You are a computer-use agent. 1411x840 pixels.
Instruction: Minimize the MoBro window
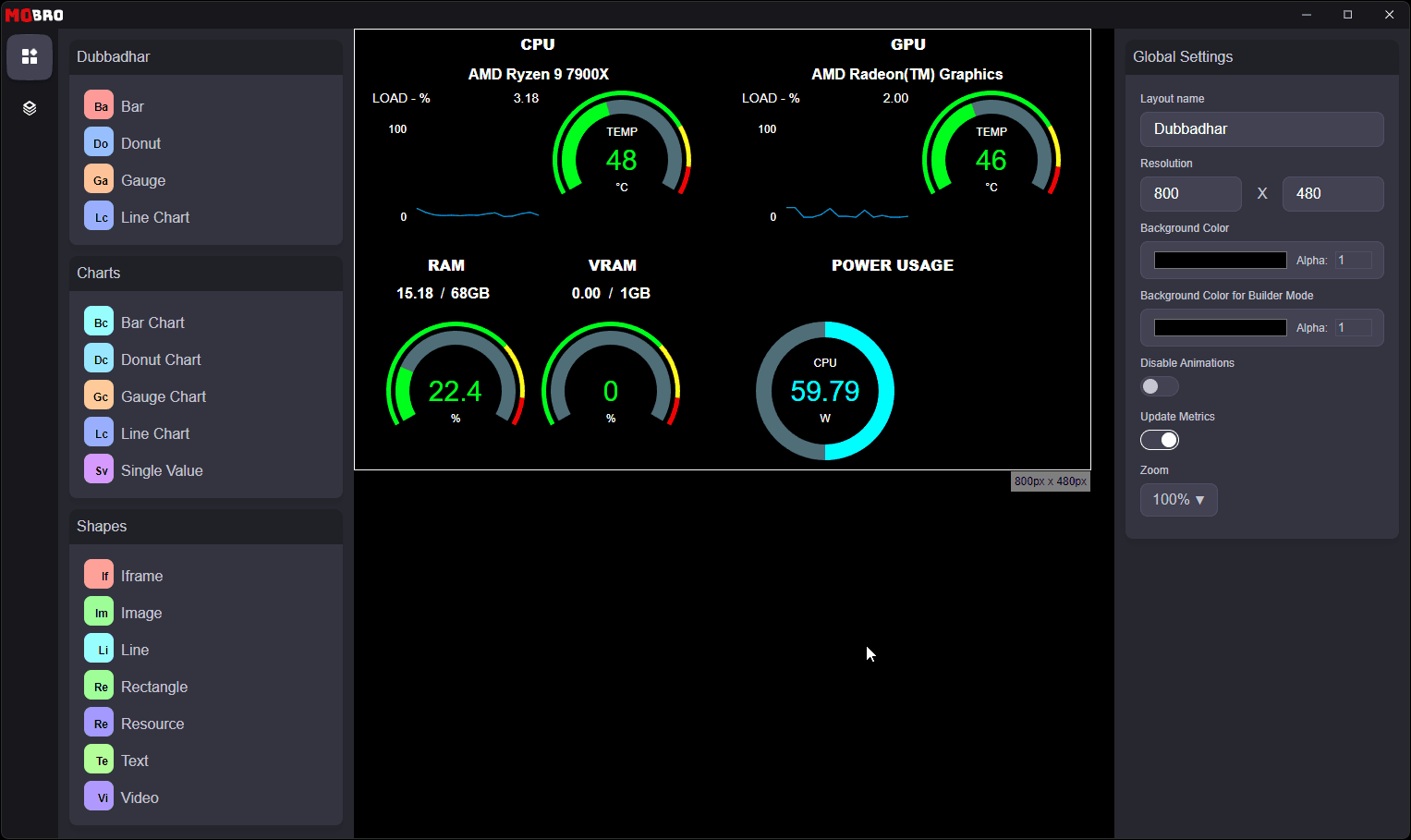(1307, 15)
